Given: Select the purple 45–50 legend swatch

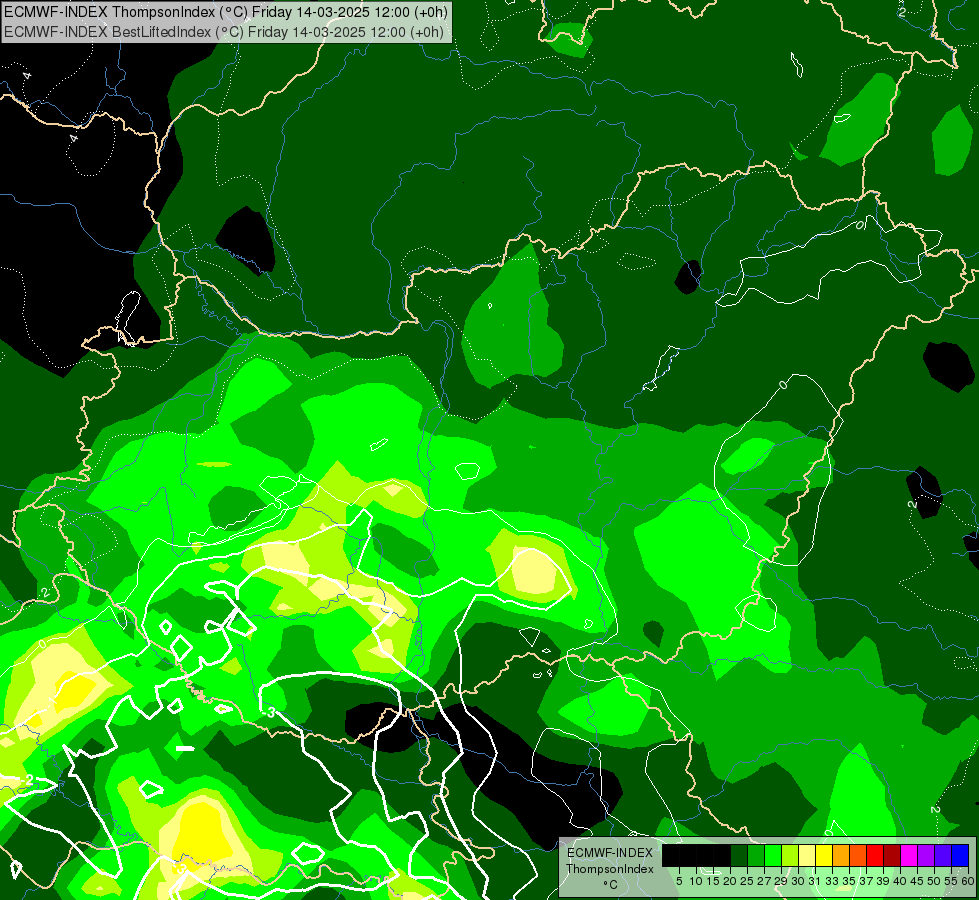Looking at the screenshot, I should tap(926, 855).
